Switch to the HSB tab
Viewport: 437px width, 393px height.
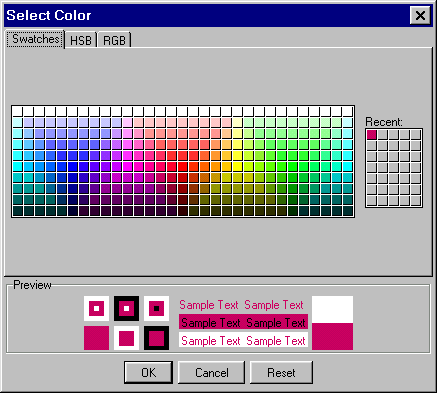click(81, 40)
